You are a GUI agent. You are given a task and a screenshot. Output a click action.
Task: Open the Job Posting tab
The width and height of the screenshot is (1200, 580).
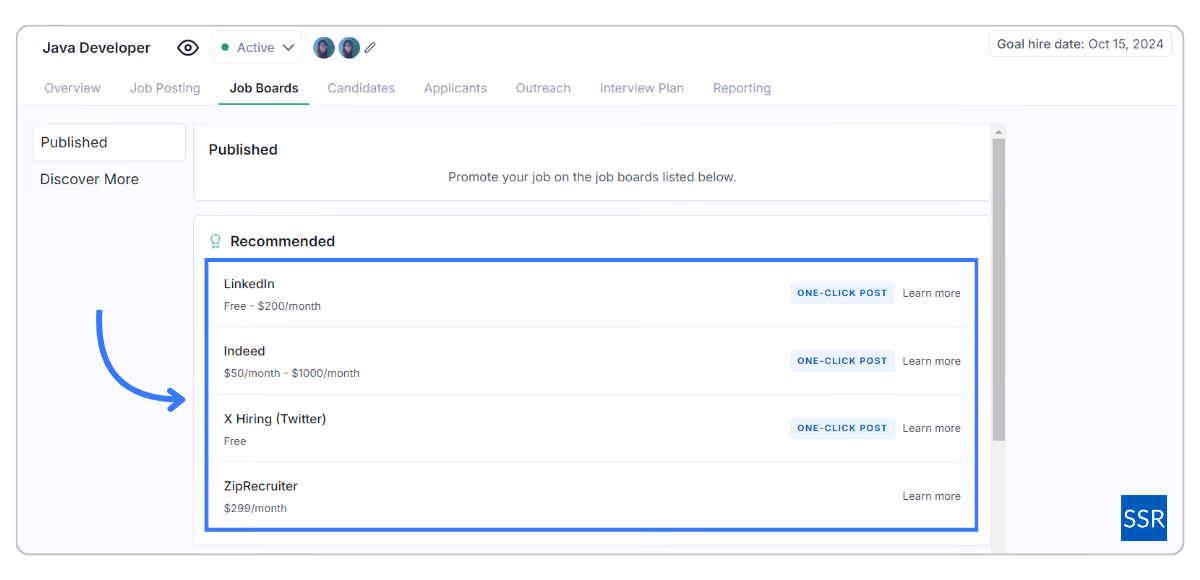coord(165,88)
